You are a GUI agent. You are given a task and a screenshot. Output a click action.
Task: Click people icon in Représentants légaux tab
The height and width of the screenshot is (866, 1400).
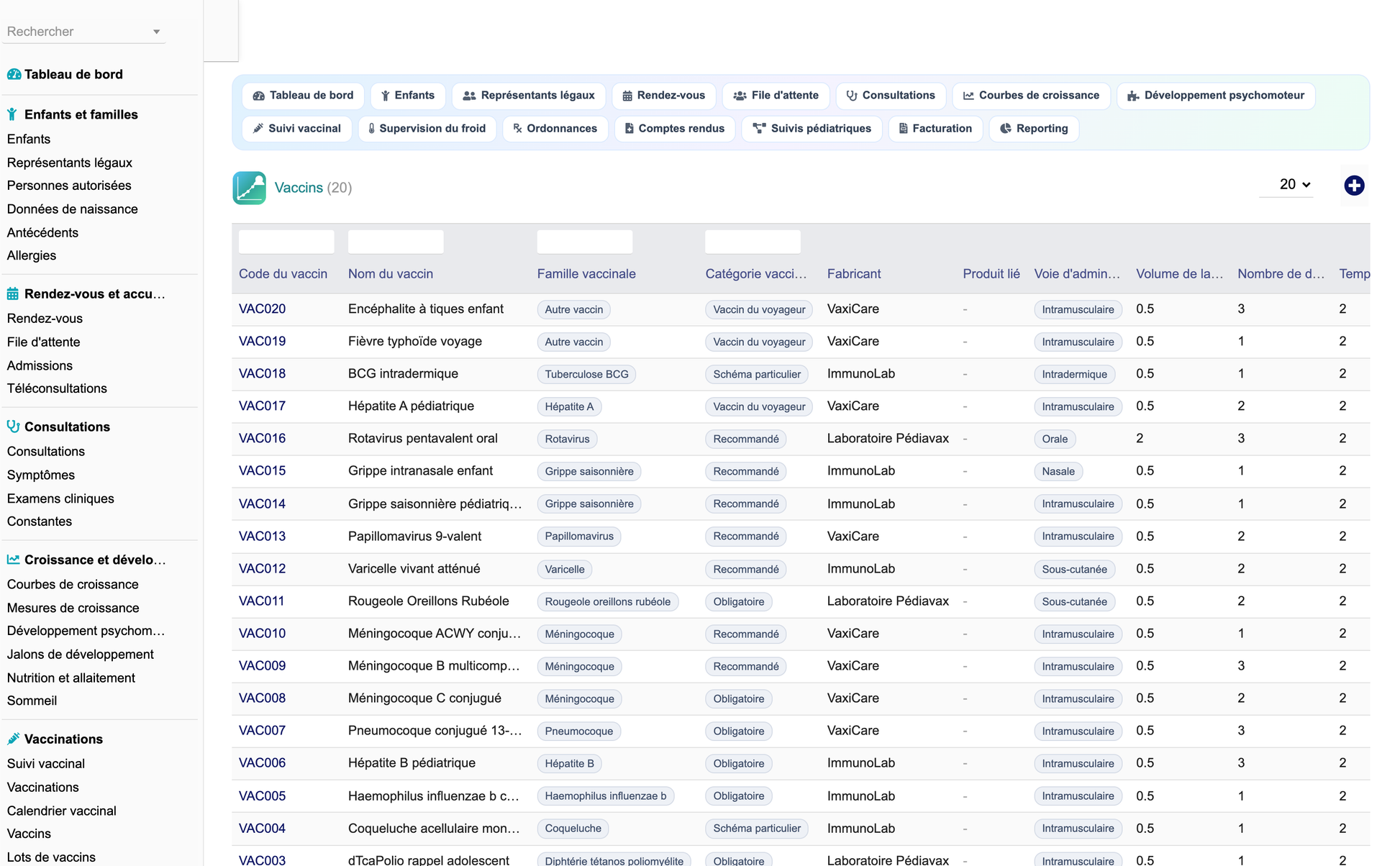pyautogui.click(x=469, y=96)
